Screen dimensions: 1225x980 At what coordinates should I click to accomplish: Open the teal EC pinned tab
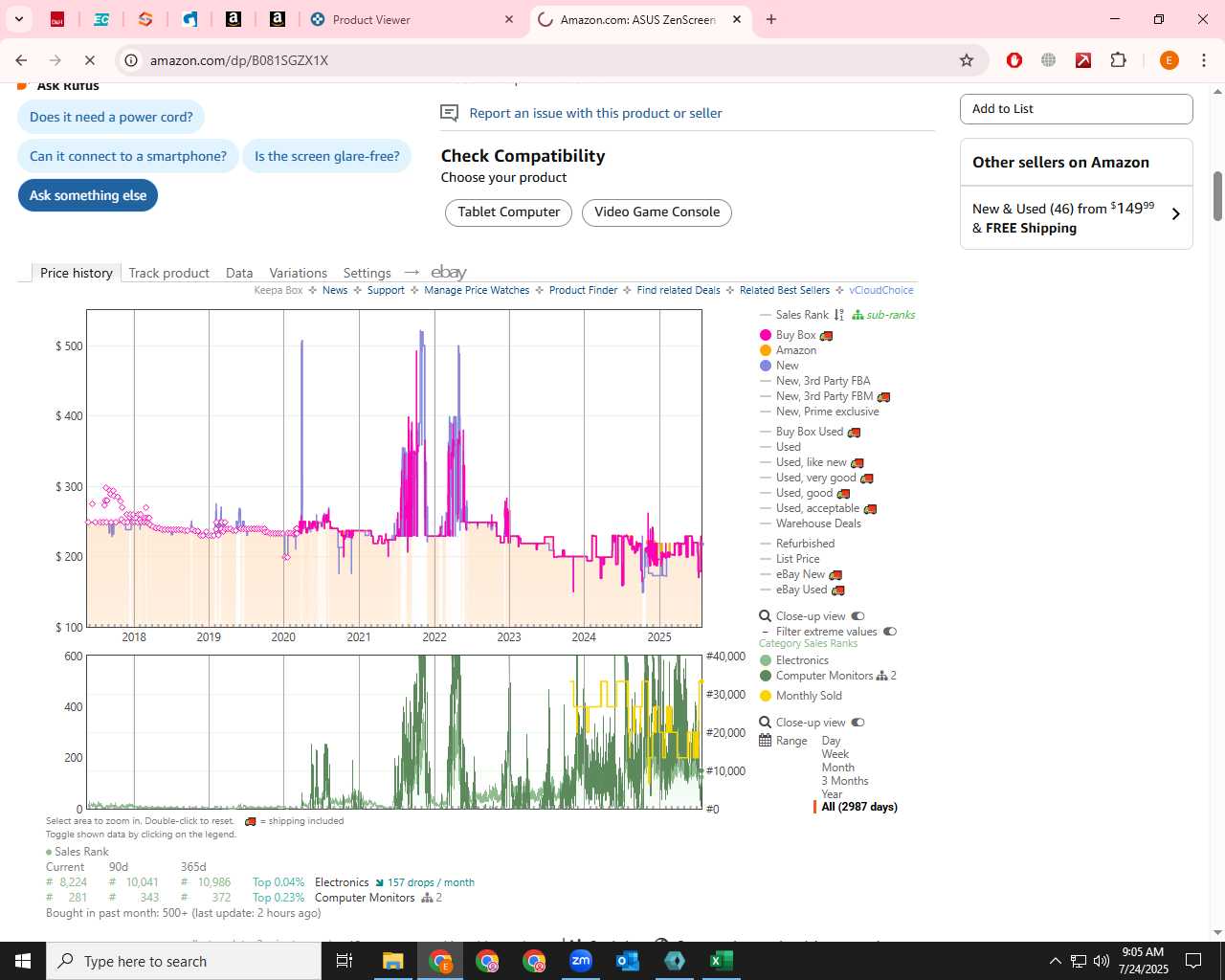pos(101,19)
